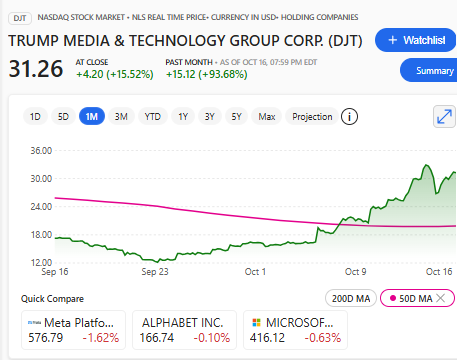Toggle the 200D MA overlay
This screenshot has width=457, height=360.
click(x=351, y=298)
